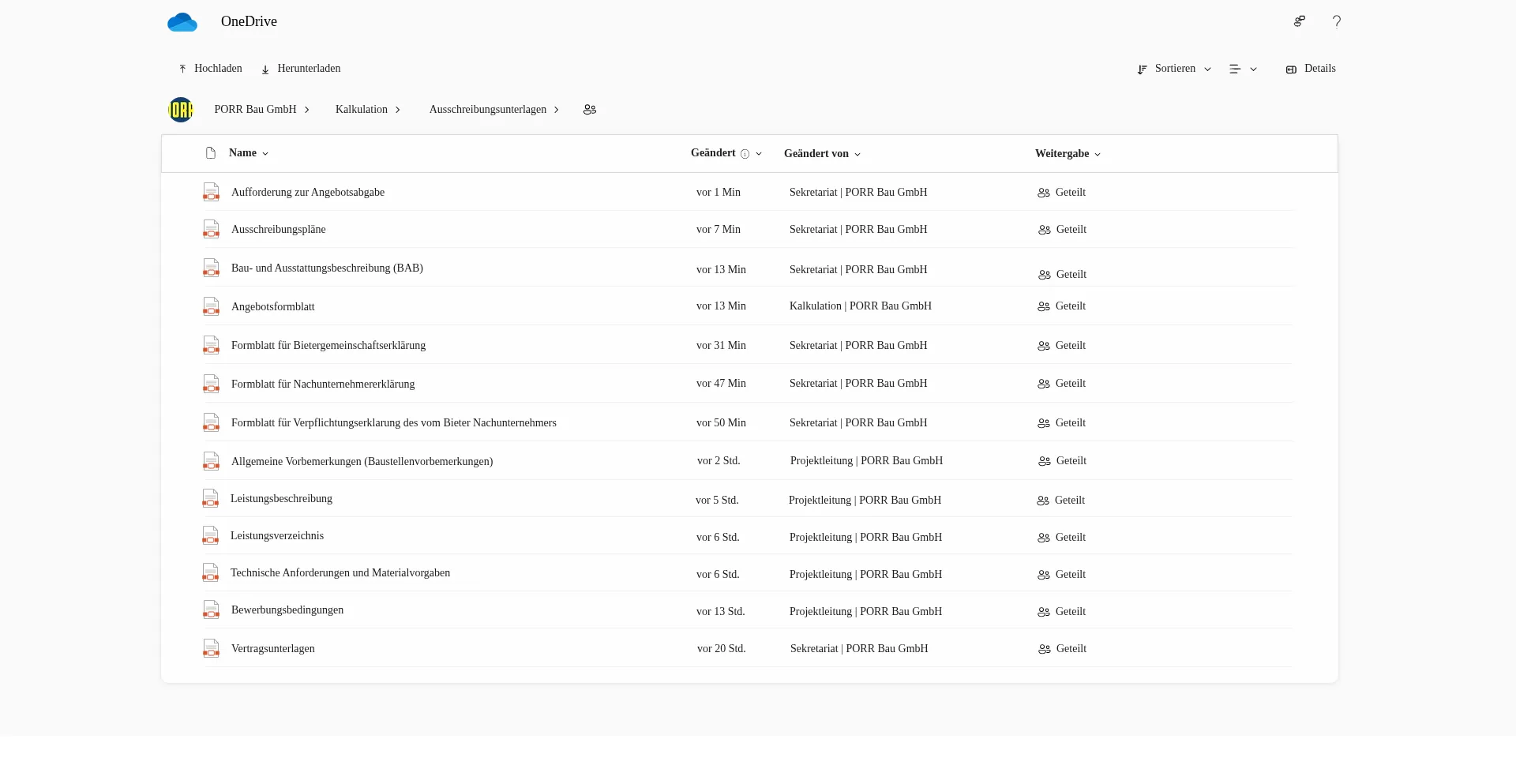This screenshot has height=784, width=1516.
Task: Open the view layout options dropdown
Action: [1243, 69]
